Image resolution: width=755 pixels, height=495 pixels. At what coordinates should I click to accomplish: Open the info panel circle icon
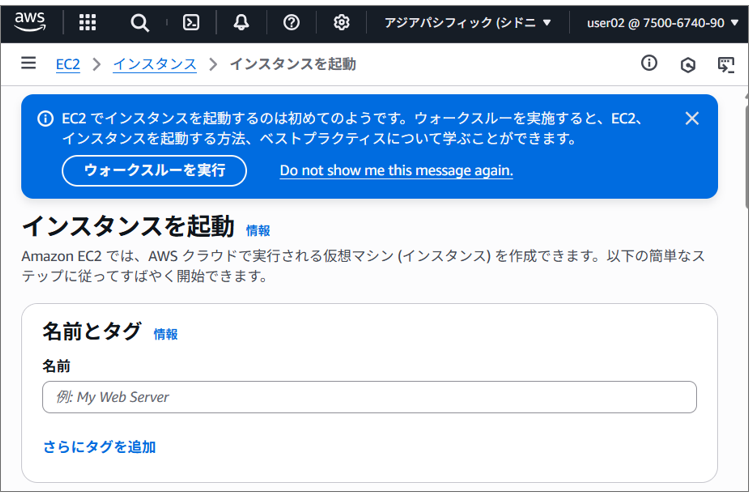click(649, 63)
